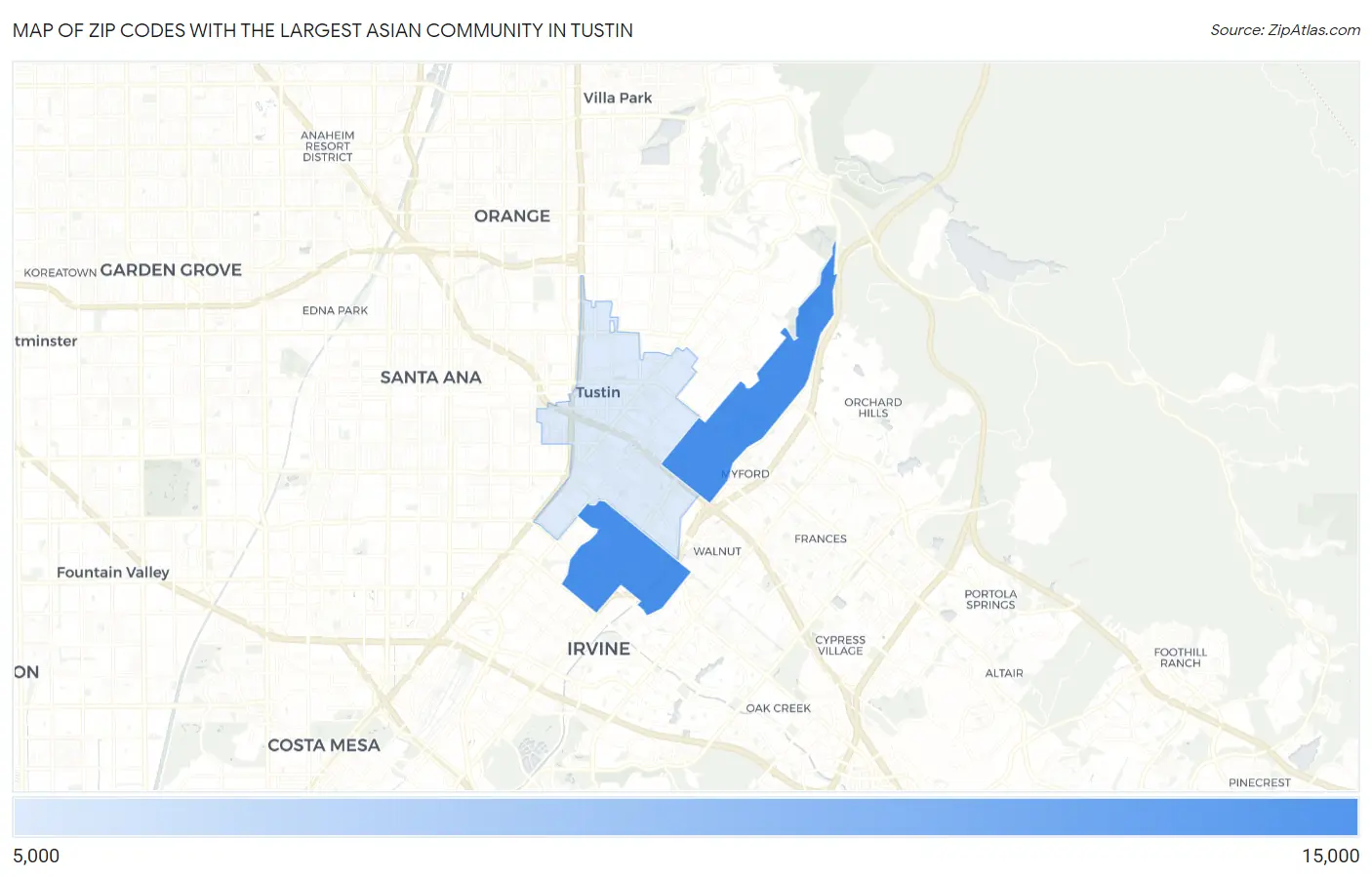Click the IRVINE city label
Viewport: 1372px width, 877px height.
point(598,649)
